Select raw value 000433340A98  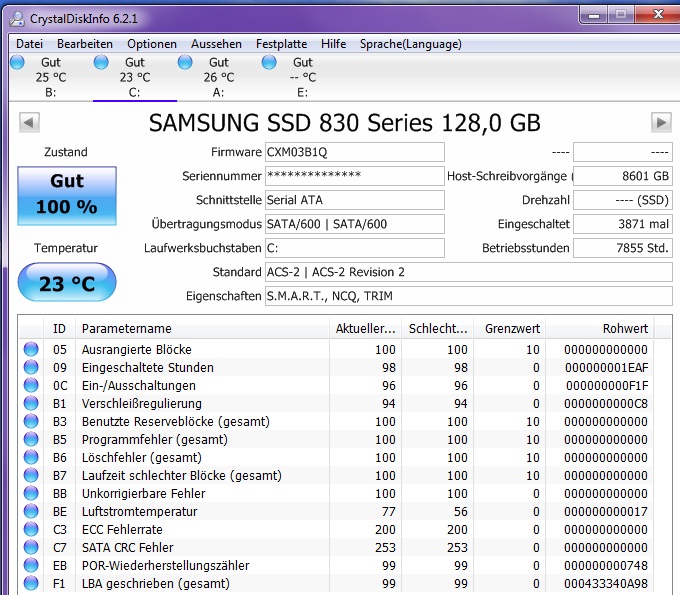tap(606, 584)
